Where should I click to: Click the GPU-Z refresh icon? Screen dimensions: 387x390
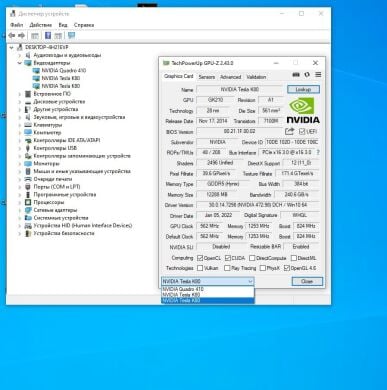pyautogui.click(x=307, y=75)
